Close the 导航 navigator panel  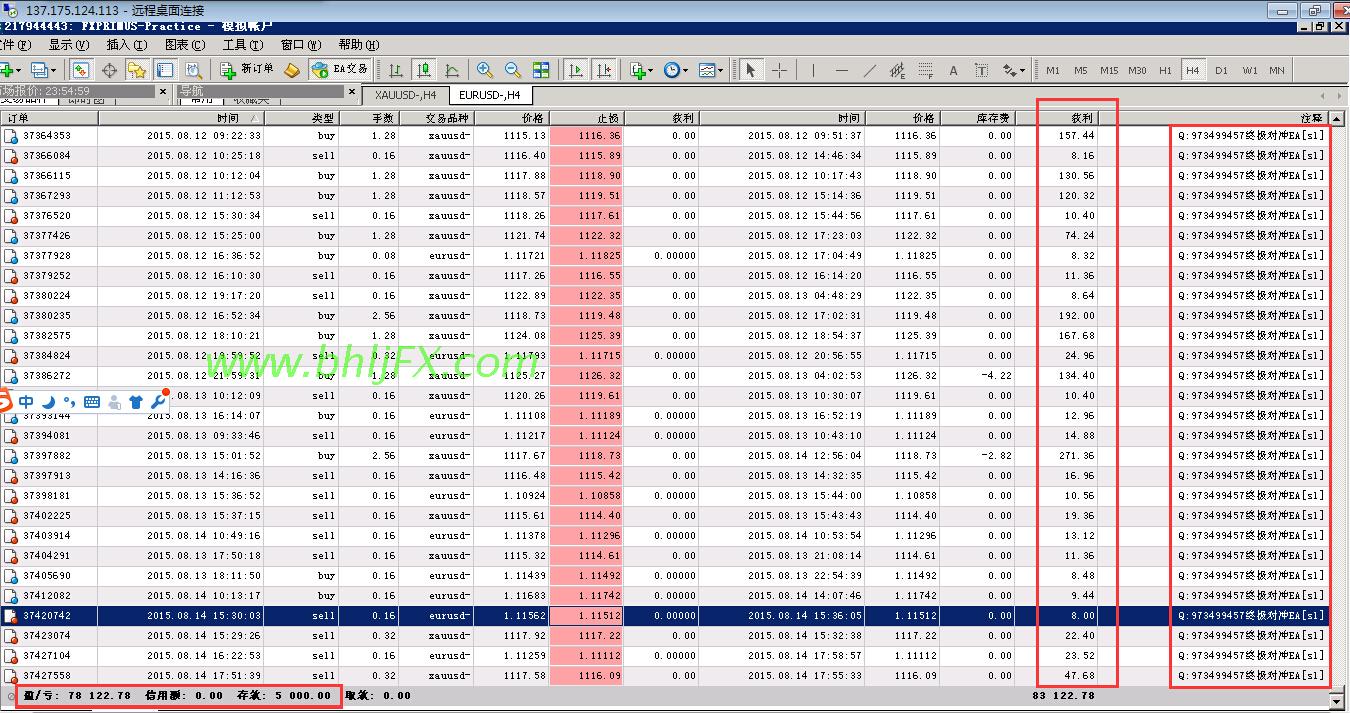coord(352,91)
